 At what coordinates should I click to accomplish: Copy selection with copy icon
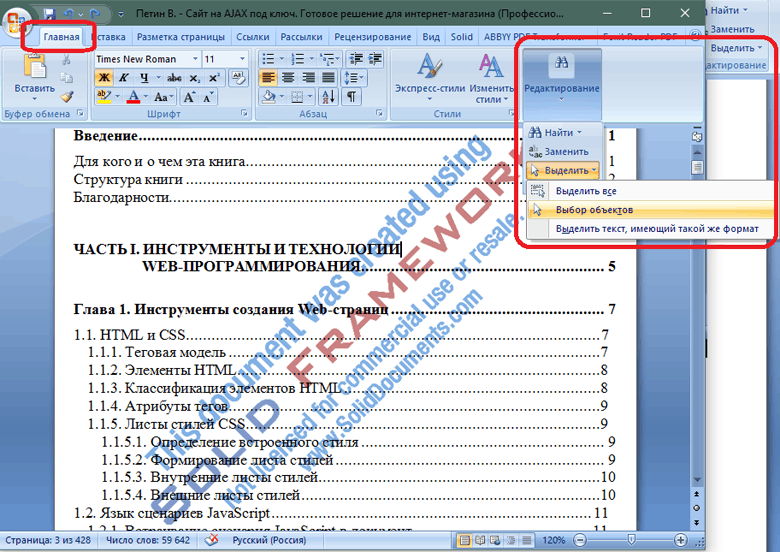pos(66,78)
